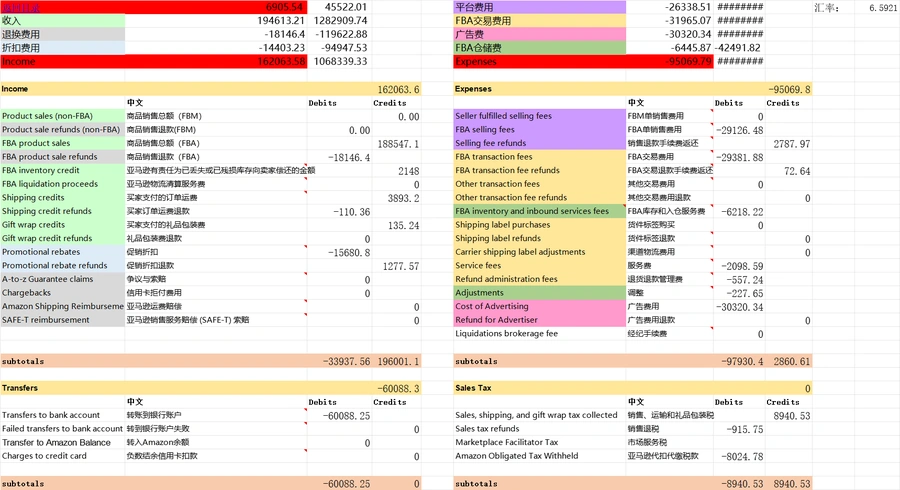This screenshot has width=900, height=490.
Task: Select the FBA transaction fee refunds 72.64
Action: [797, 171]
